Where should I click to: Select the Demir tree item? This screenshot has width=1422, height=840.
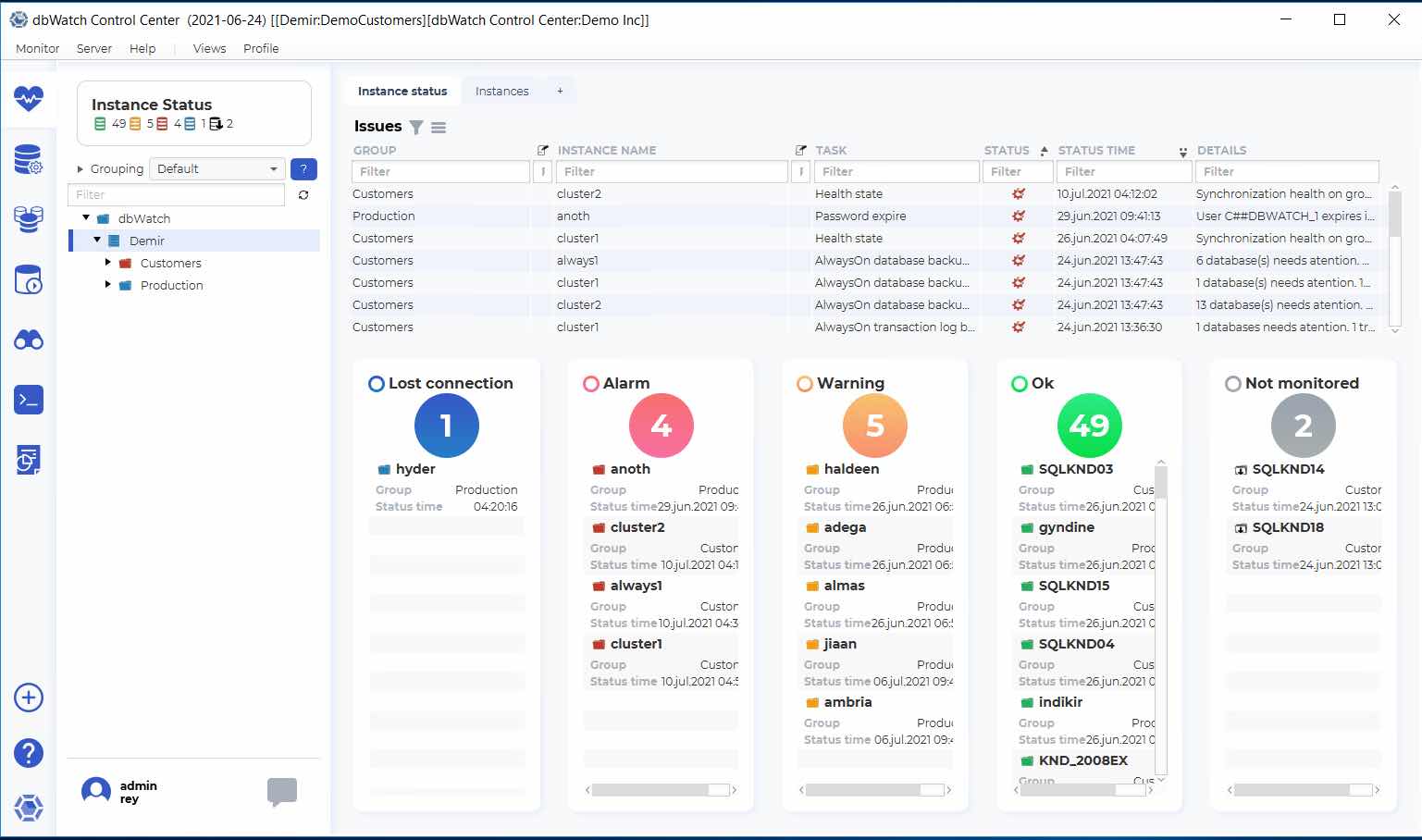195,241
